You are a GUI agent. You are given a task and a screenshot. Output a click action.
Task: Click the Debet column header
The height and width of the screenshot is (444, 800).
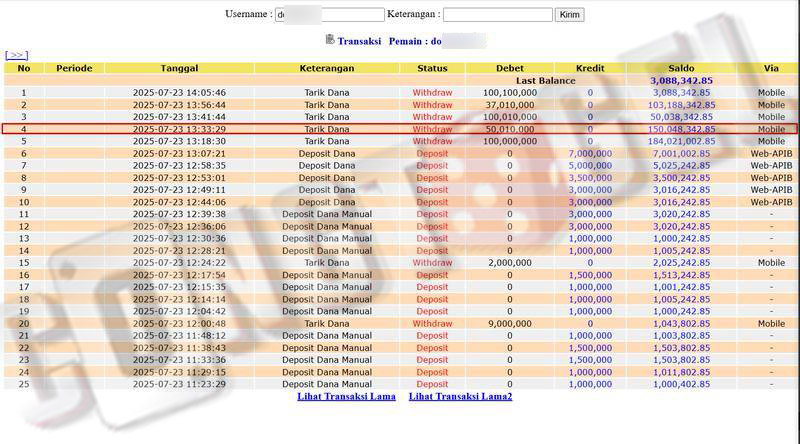509,68
